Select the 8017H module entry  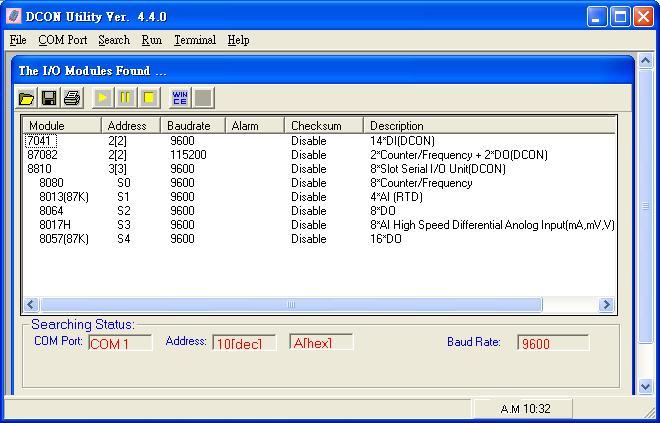(x=55, y=225)
